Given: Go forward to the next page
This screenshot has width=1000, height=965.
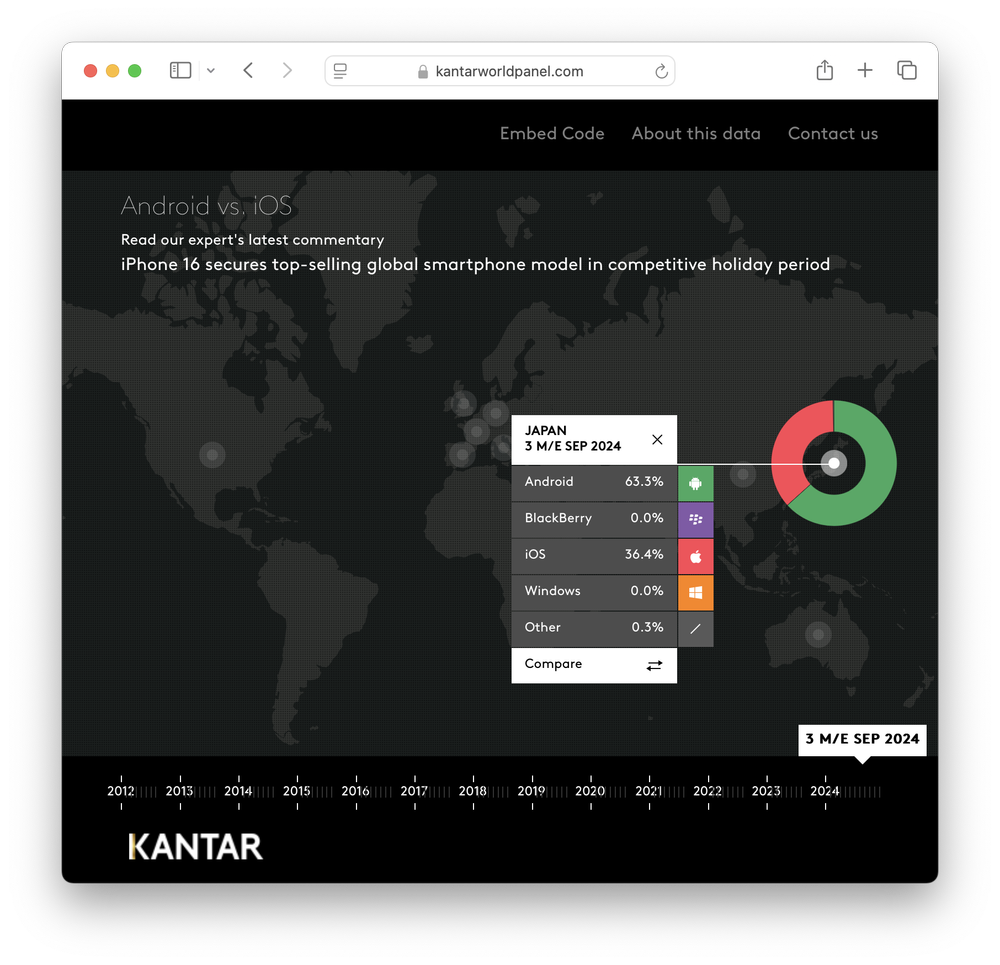Looking at the screenshot, I should click(x=287, y=70).
